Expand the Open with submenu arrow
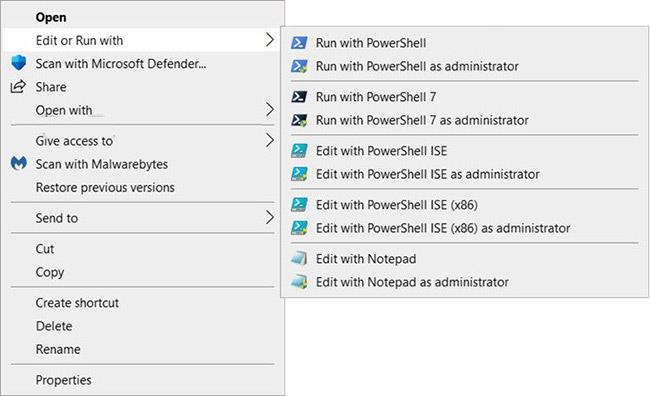 pyautogui.click(x=270, y=109)
